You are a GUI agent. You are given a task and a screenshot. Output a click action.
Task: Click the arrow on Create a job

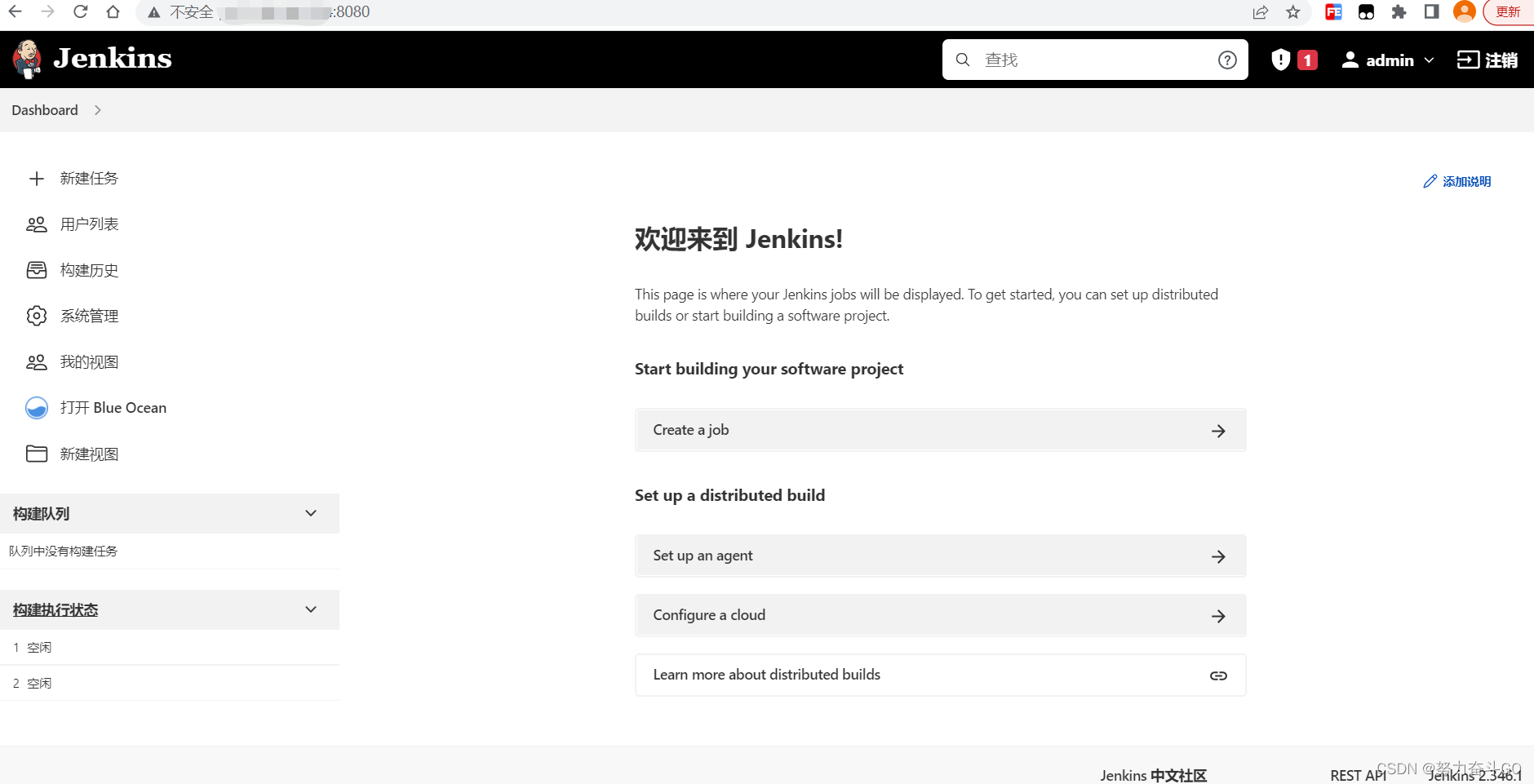(1218, 431)
